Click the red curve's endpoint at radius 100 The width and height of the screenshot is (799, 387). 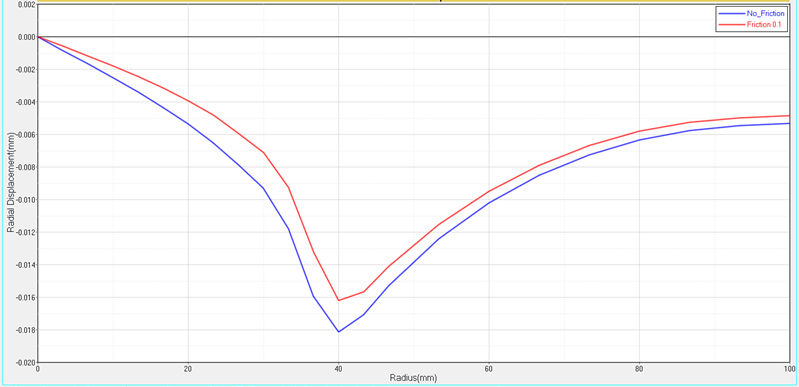pos(789,116)
